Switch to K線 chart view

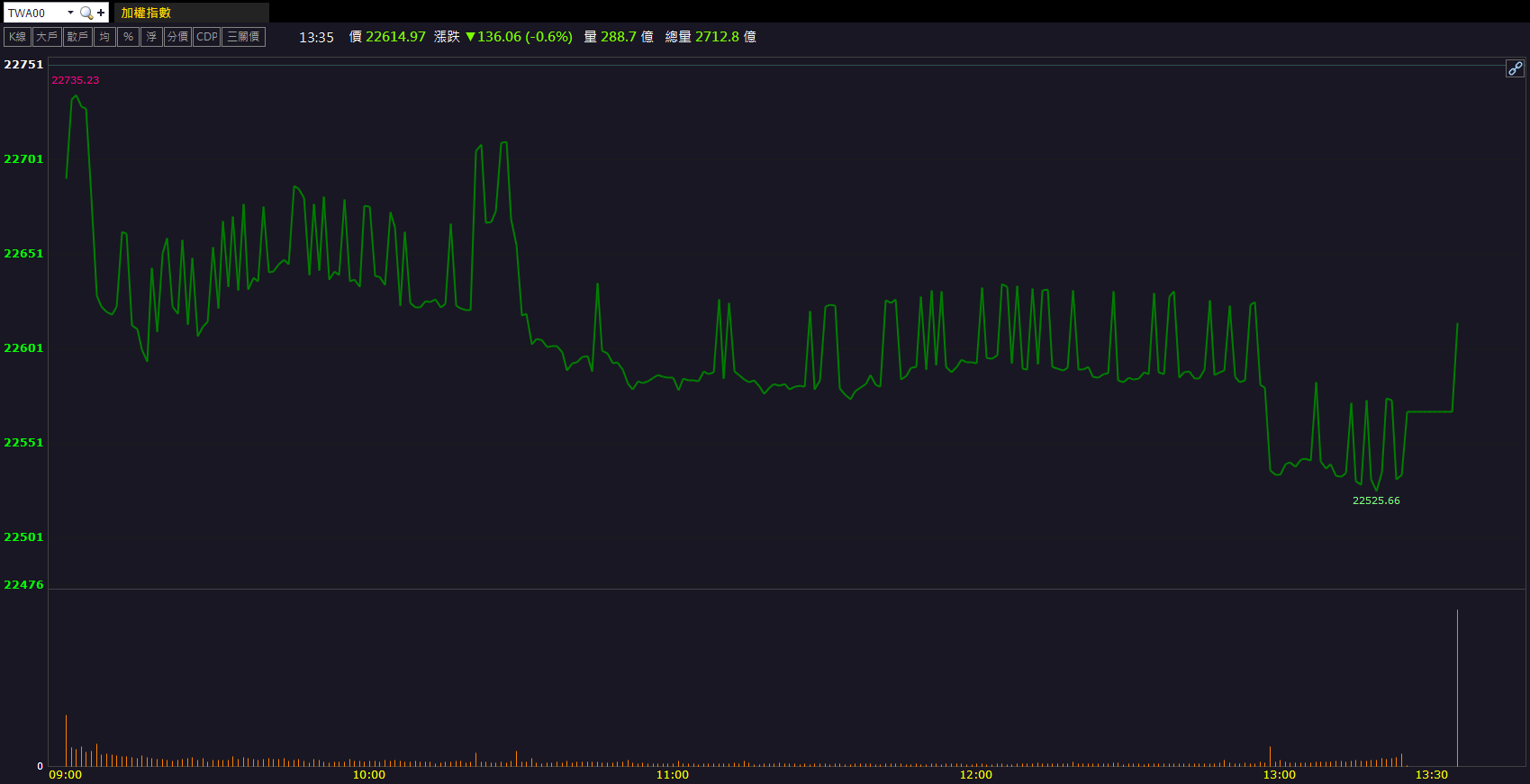point(18,37)
